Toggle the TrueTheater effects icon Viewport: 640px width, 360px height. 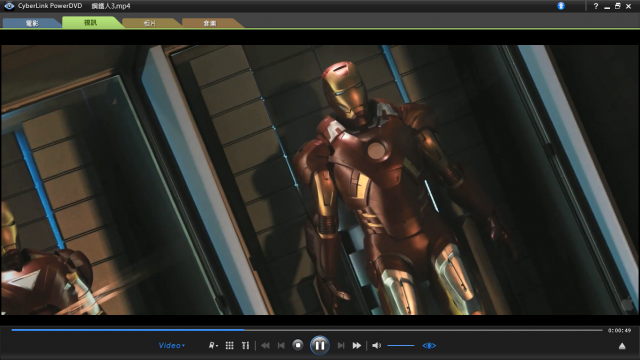(x=429, y=346)
